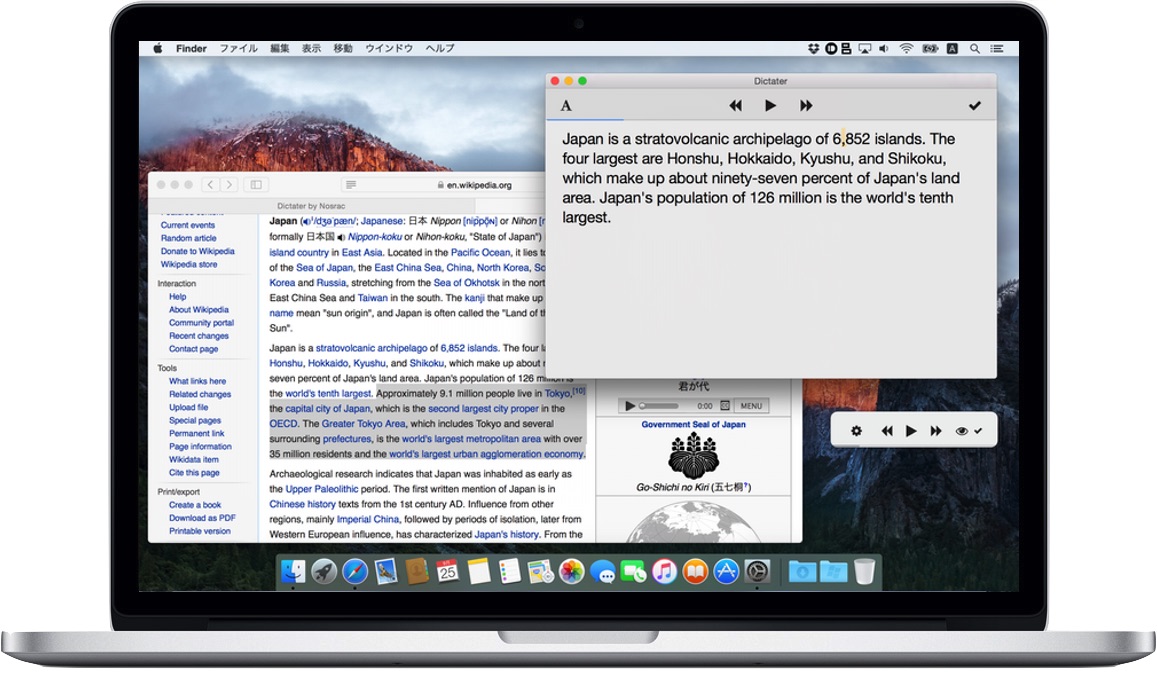
Task: Toggle captions on the anthem audio player
Action: coord(725,405)
